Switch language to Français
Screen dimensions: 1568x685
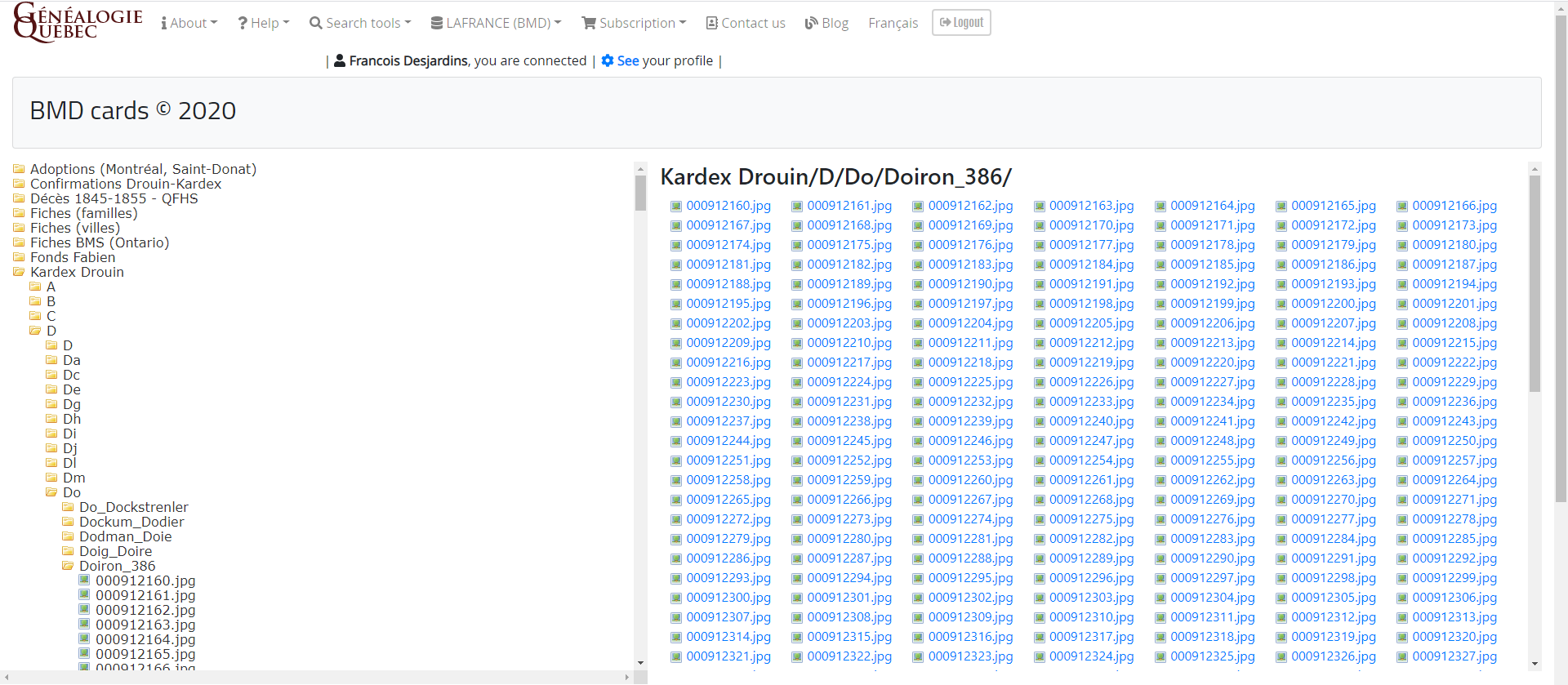[893, 23]
